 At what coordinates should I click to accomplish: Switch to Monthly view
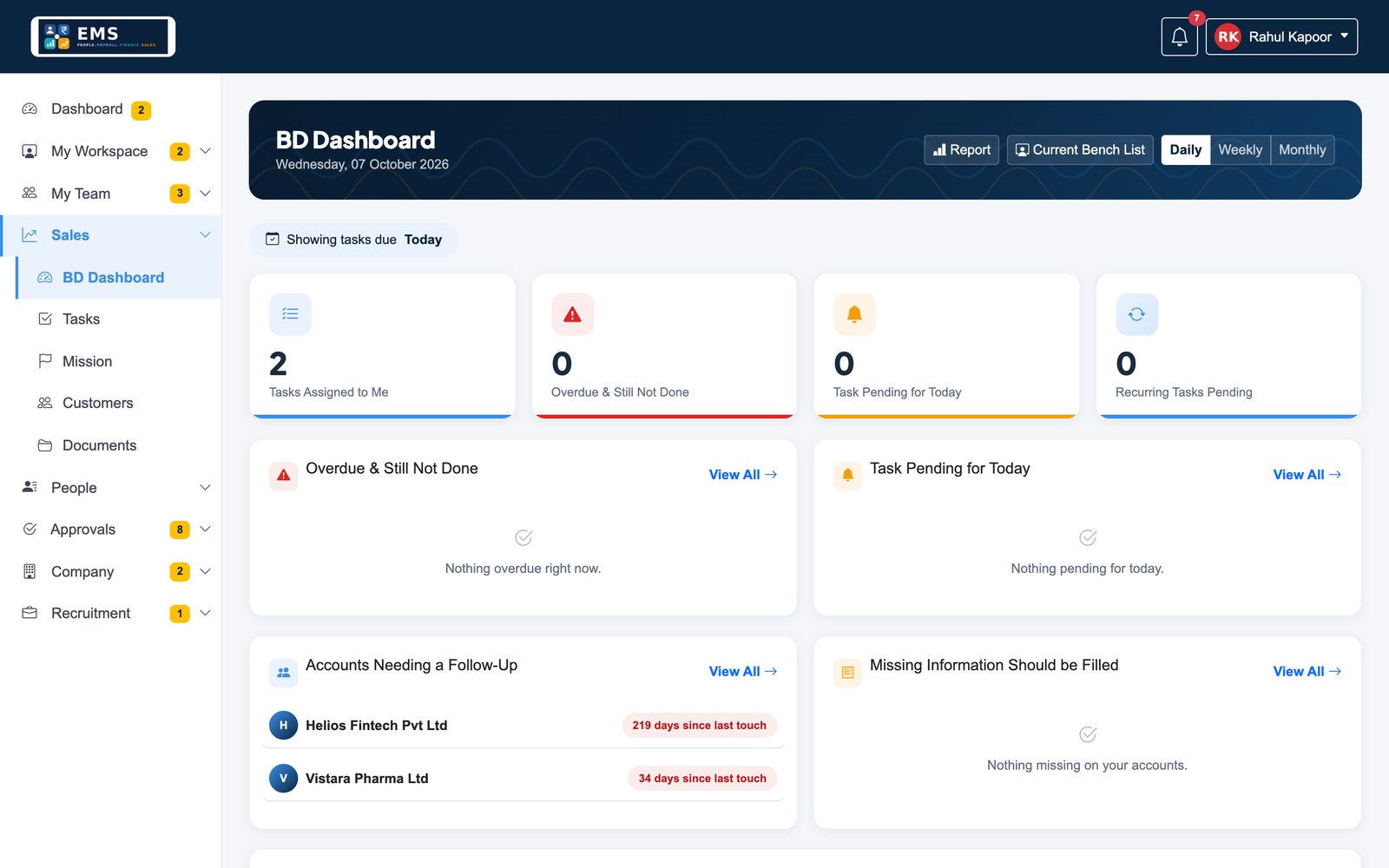[x=1302, y=149]
